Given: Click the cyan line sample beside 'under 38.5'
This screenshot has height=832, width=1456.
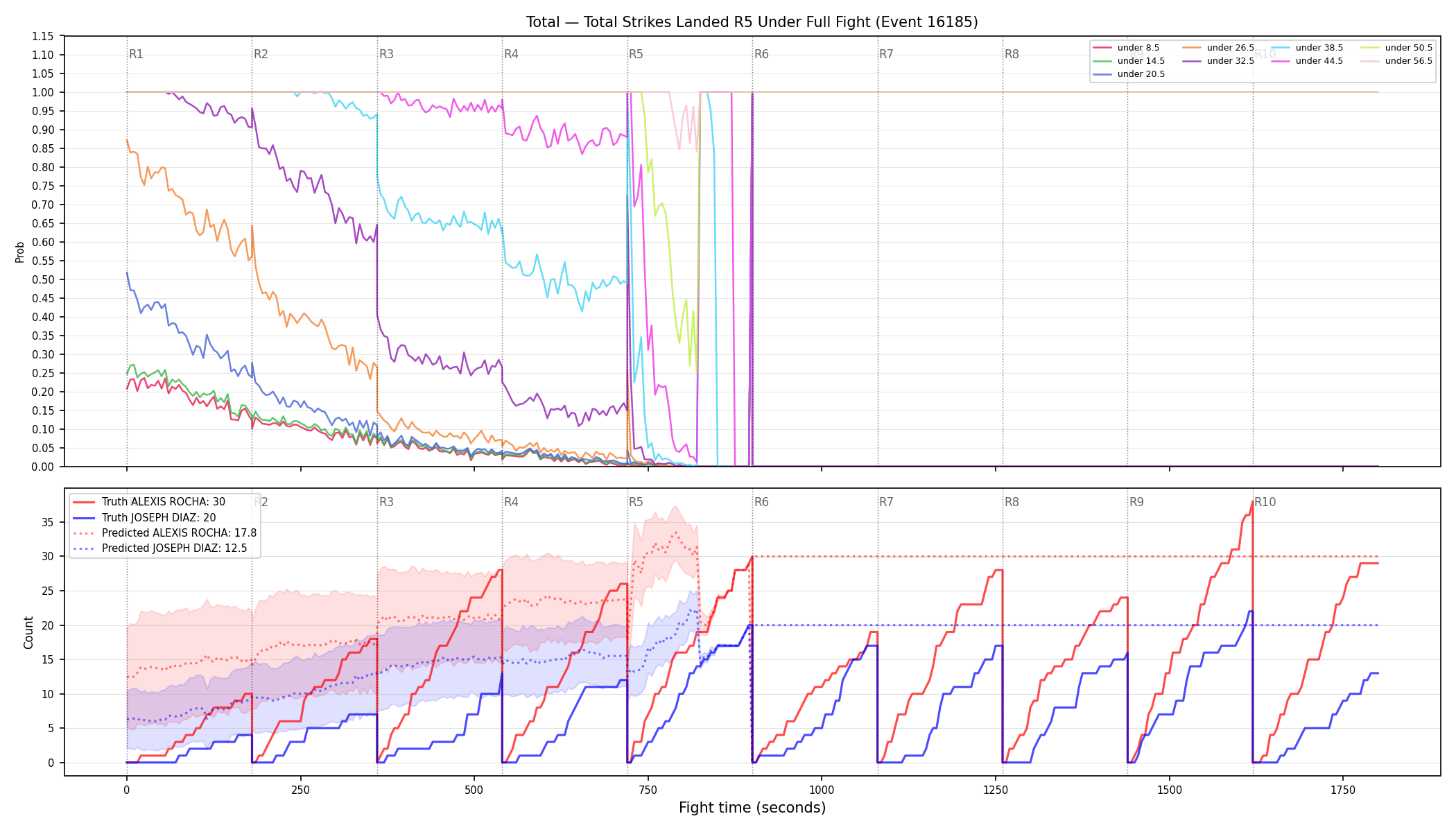Looking at the screenshot, I should 1281,48.
